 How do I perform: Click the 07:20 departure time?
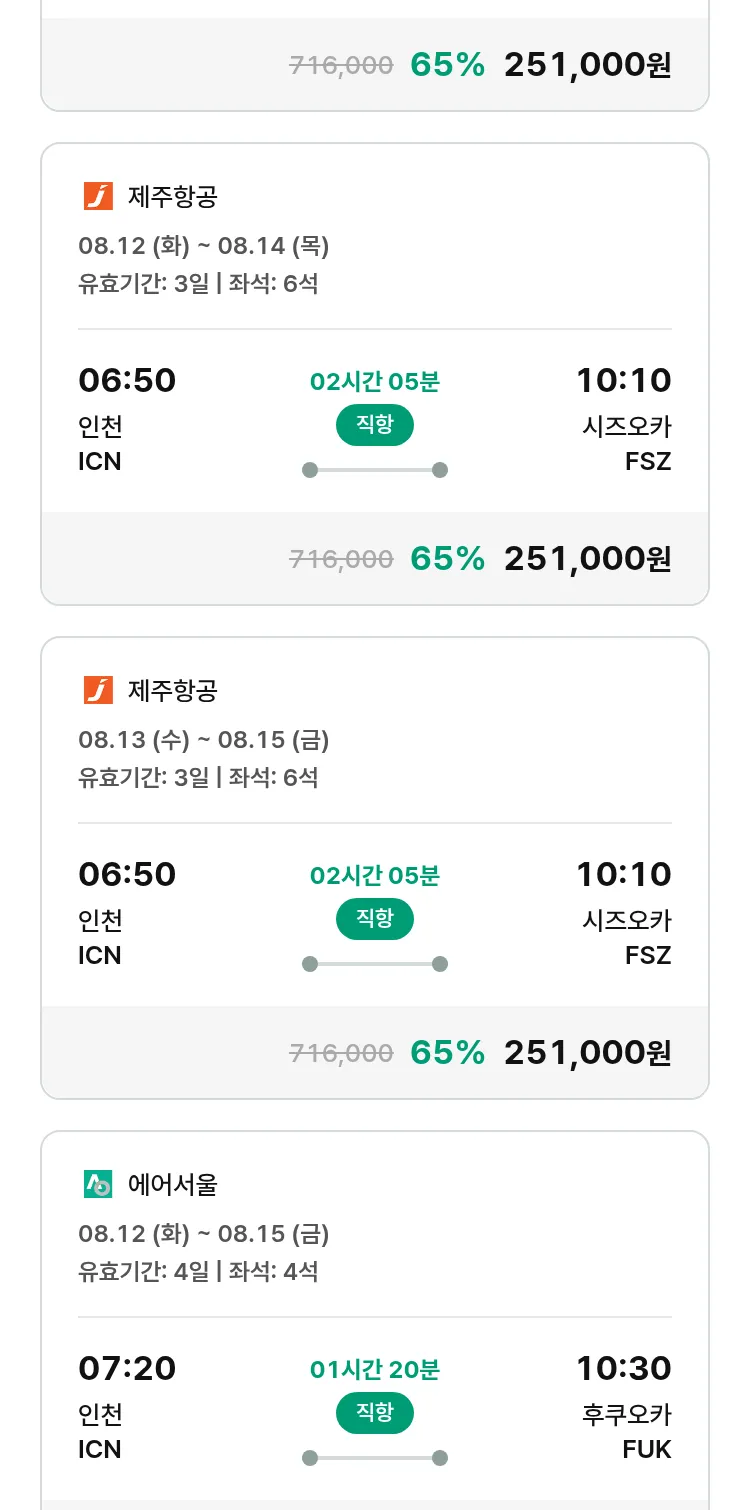coord(127,1368)
